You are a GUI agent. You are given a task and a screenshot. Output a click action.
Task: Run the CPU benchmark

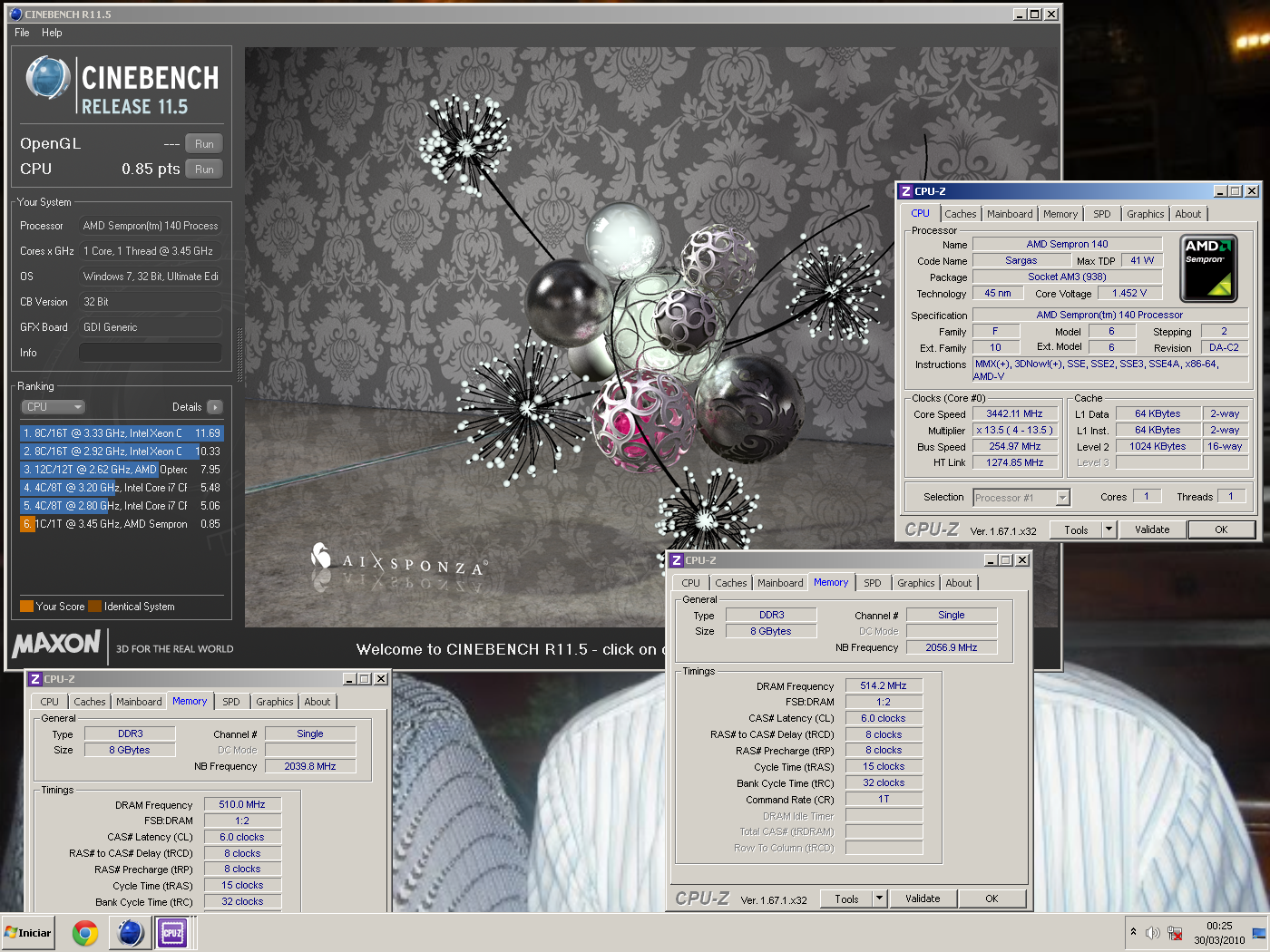tap(204, 170)
